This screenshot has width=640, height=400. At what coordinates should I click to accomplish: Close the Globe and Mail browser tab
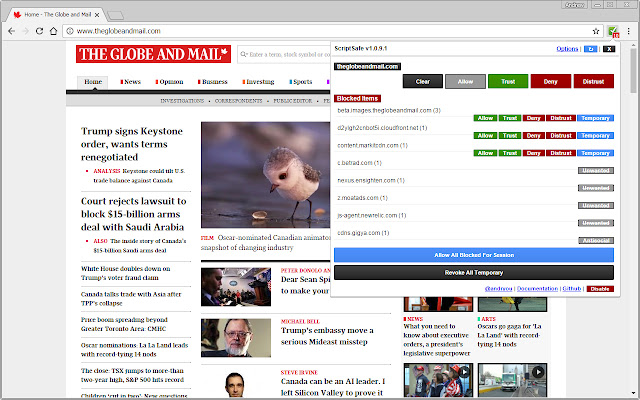tap(97, 15)
